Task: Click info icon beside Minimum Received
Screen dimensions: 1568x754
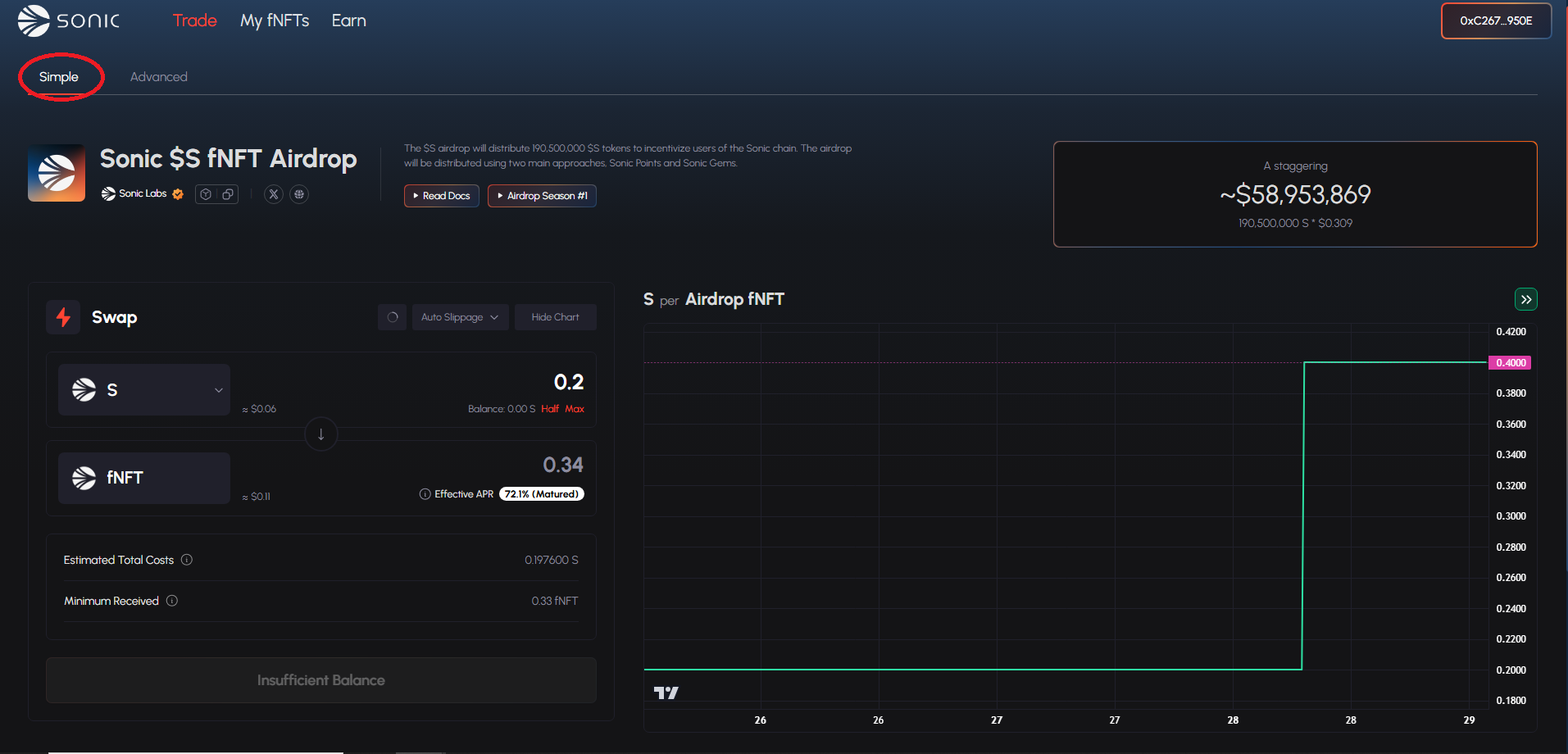Action: [x=172, y=601]
